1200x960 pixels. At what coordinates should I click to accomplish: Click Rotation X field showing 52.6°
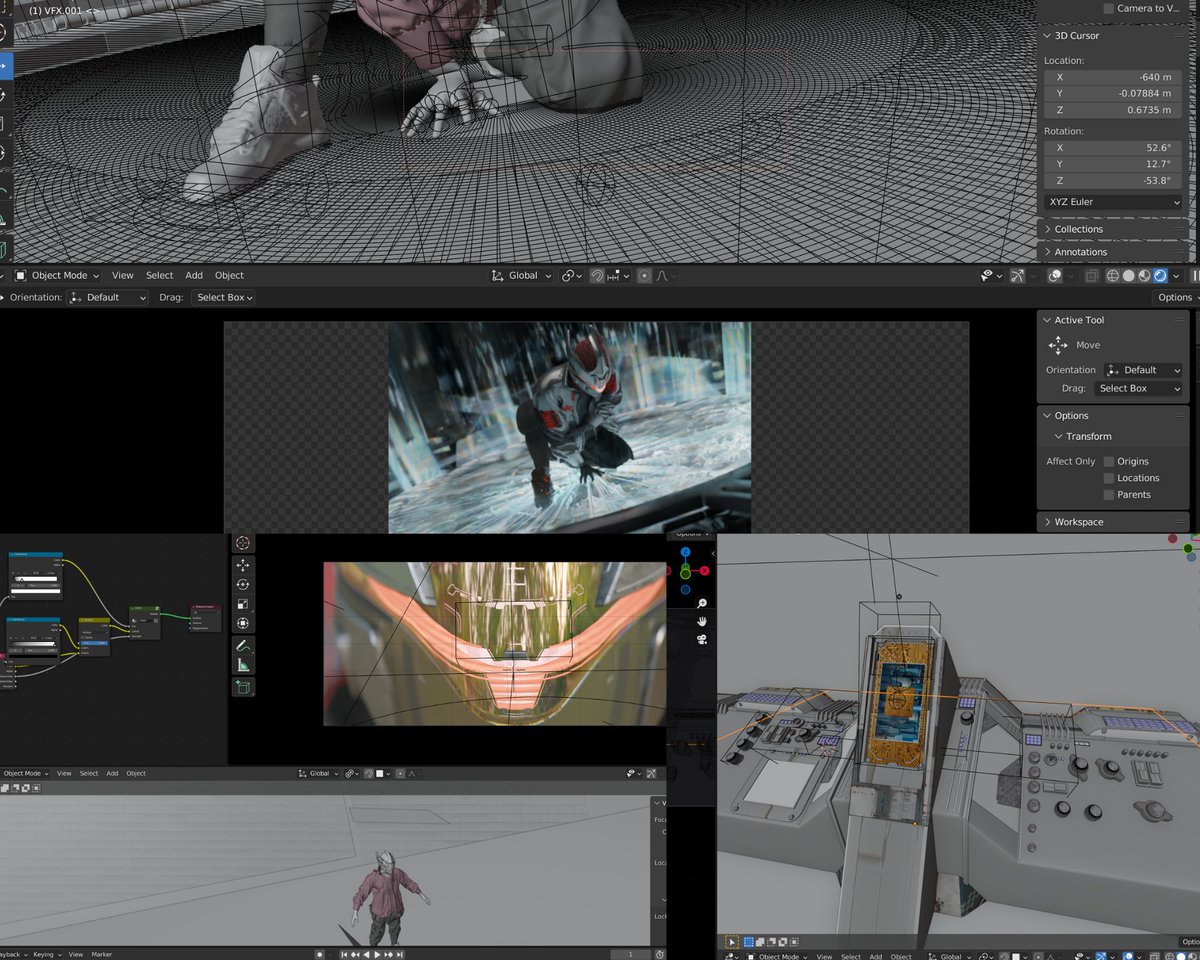(x=1113, y=147)
